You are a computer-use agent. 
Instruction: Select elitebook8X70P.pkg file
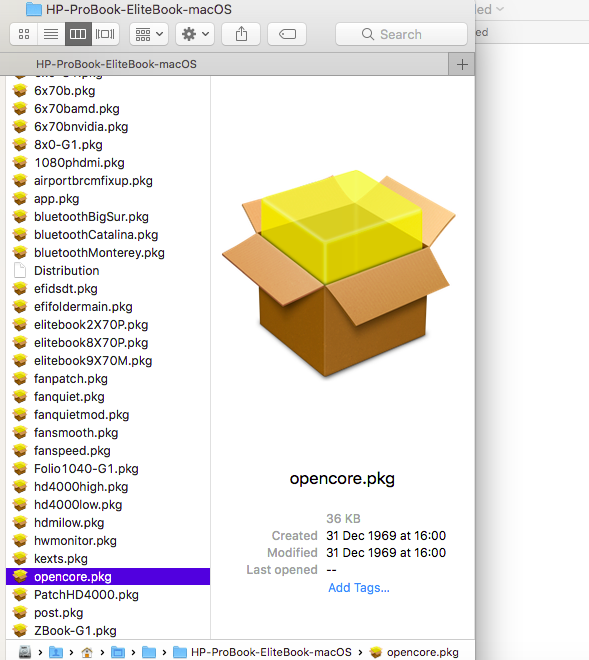(108, 343)
